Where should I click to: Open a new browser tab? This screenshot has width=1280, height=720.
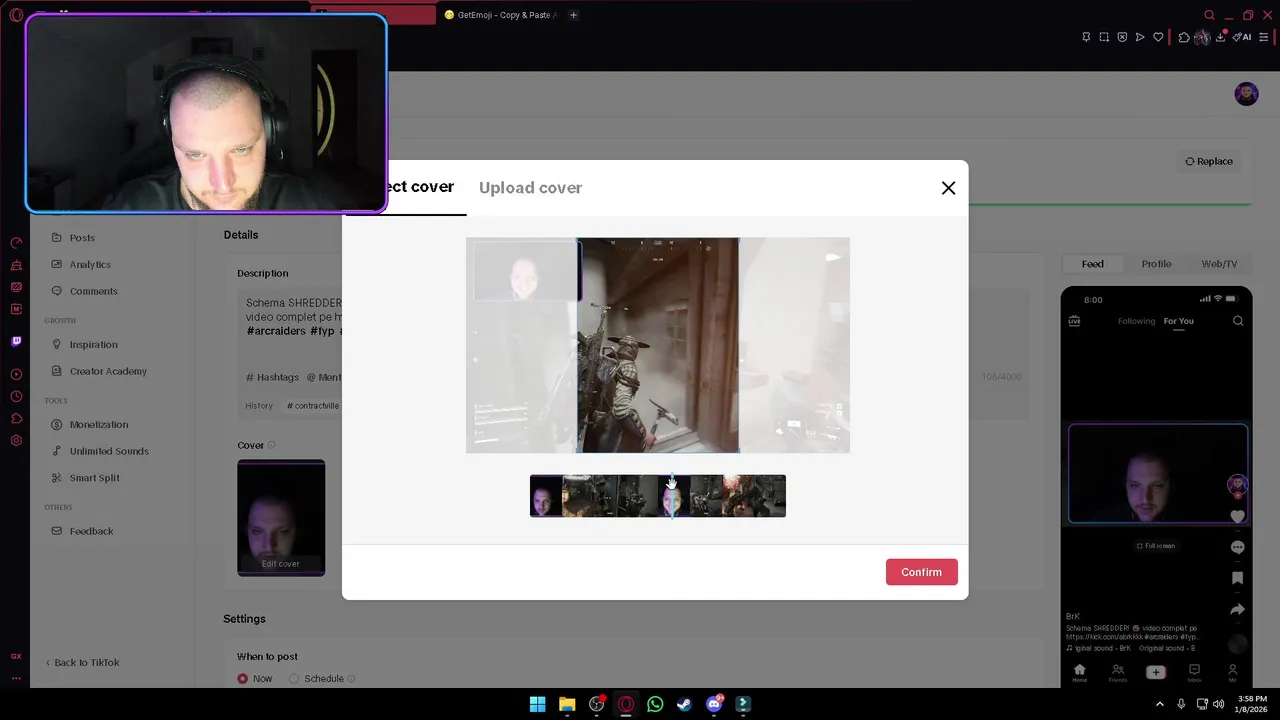573,15
